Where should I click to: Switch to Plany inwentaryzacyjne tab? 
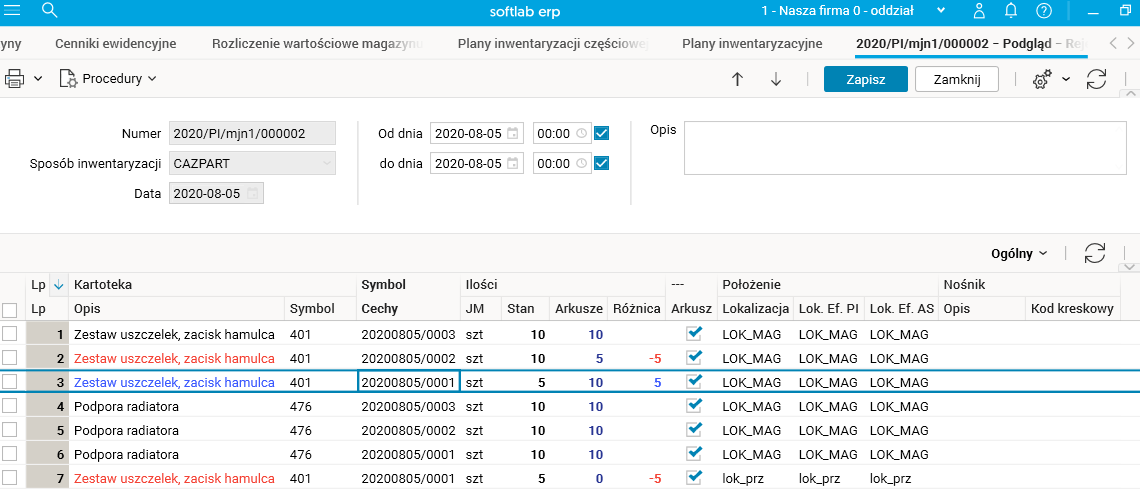[752, 44]
